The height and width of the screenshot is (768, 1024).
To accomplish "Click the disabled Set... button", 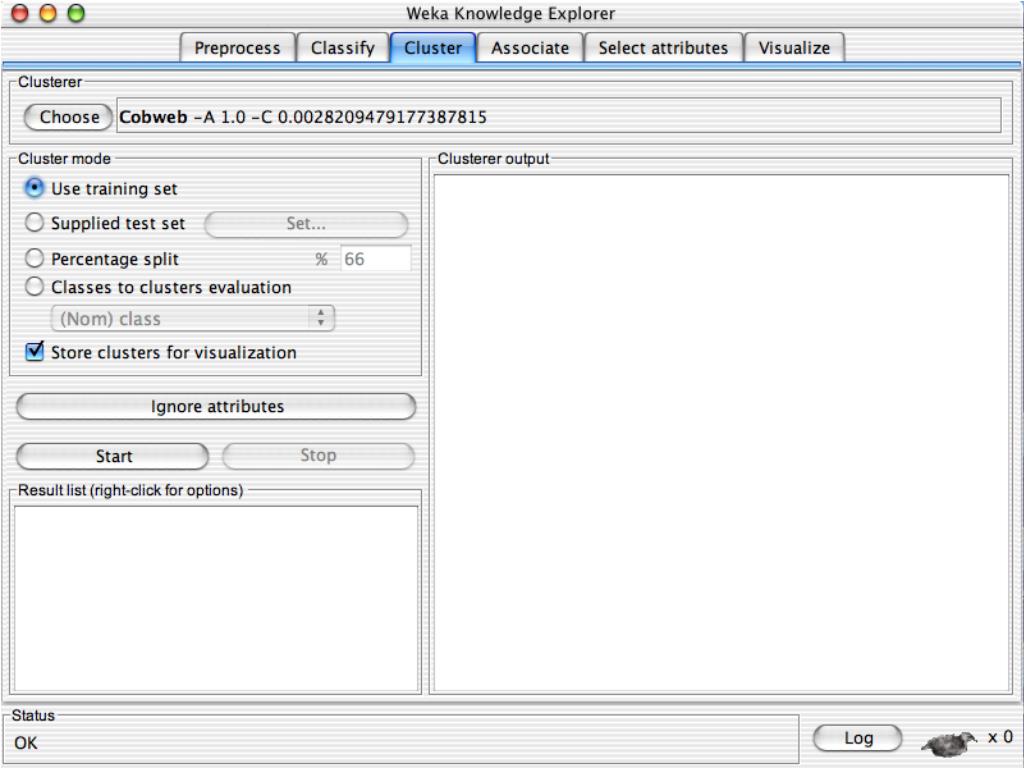I will [x=306, y=224].
